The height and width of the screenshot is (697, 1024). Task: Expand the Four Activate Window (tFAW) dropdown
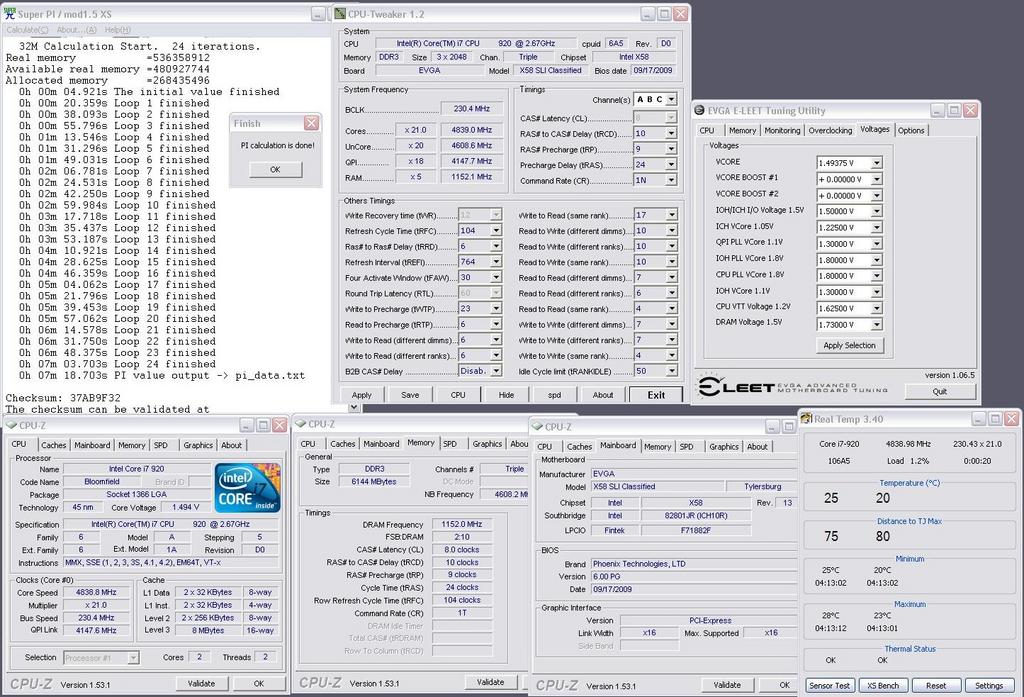click(496, 278)
